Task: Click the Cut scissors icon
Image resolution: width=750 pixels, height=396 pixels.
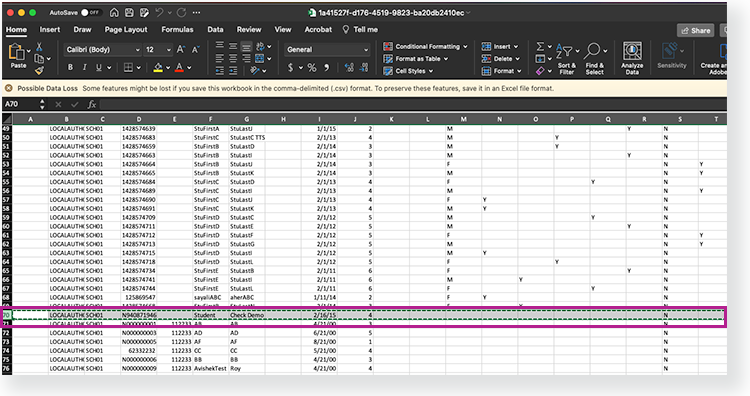Action: [39, 46]
